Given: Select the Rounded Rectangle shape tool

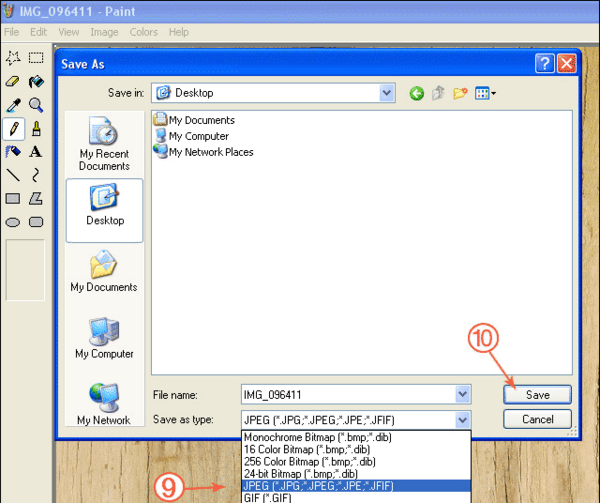Looking at the screenshot, I should tap(36, 222).
